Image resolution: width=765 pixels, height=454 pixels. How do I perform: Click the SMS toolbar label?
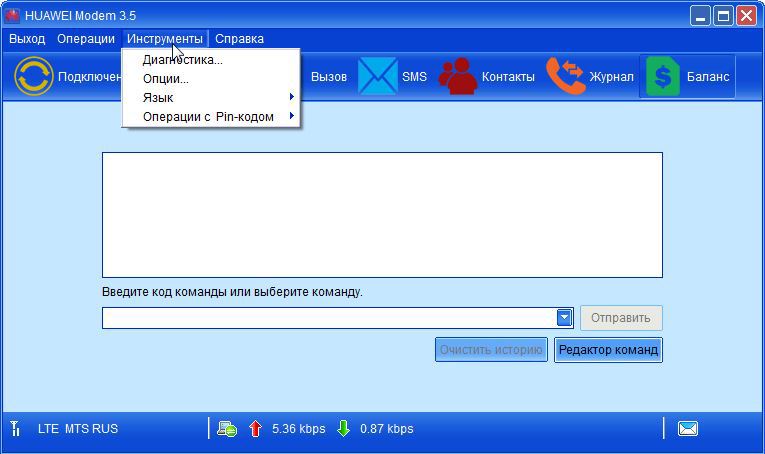click(414, 77)
